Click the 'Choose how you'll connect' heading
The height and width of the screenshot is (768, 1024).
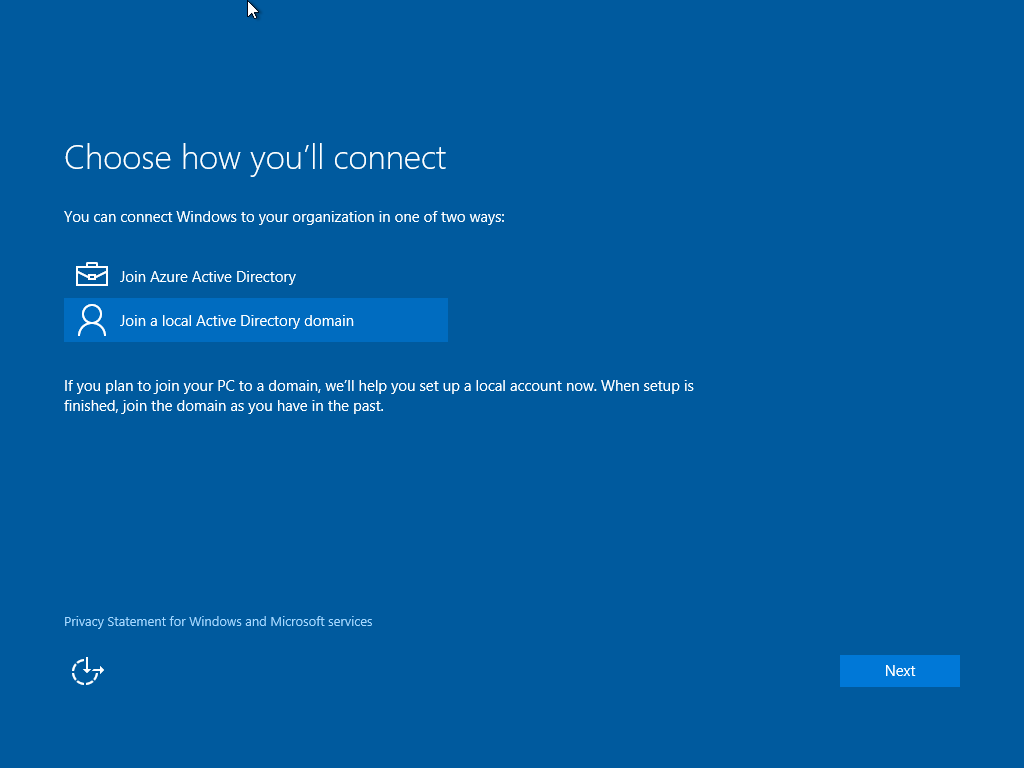point(254,158)
